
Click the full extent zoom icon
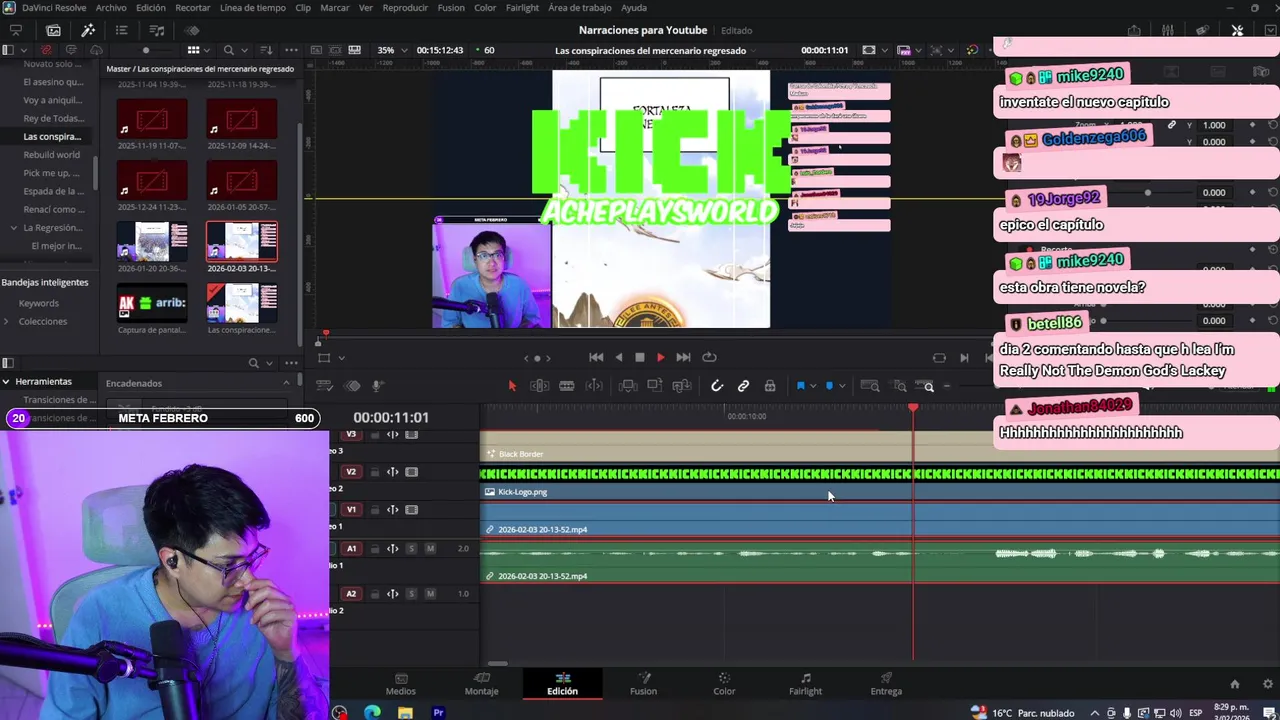tap(870, 386)
